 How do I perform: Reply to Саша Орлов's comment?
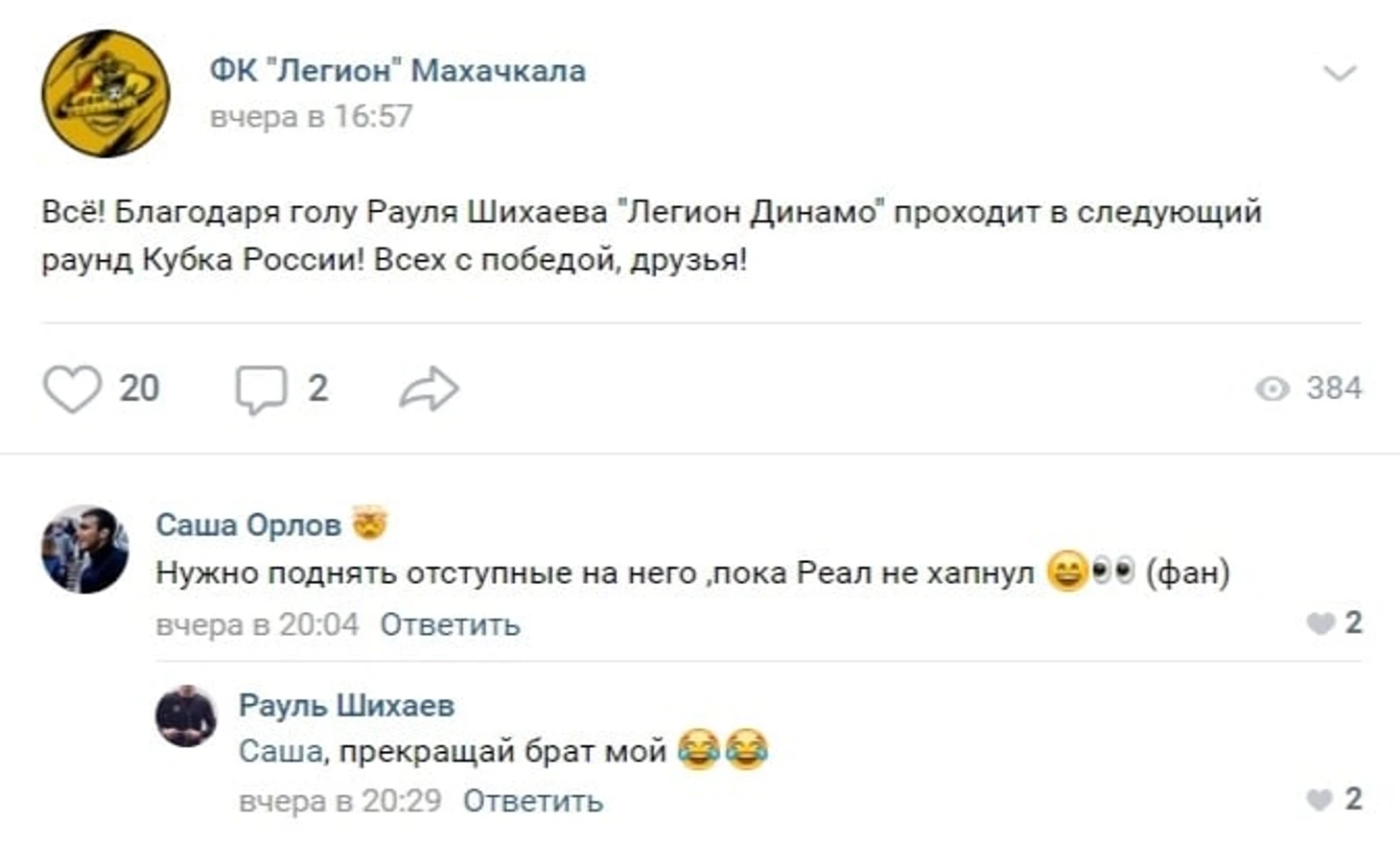pos(450,624)
